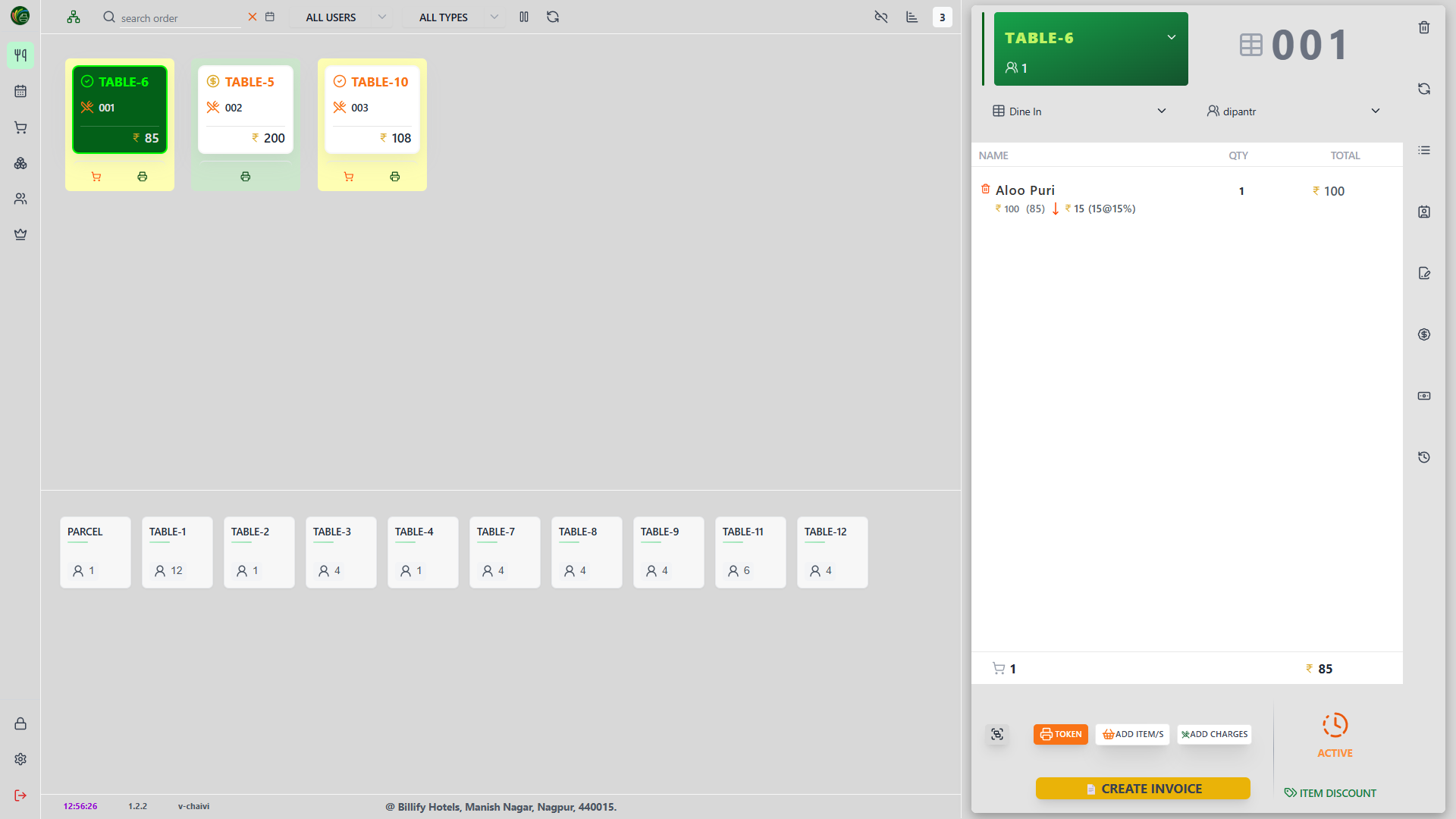Click the delete order trash icon
Image resolution: width=1456 pixels, height=819 pixels.
pos(1423,28)
